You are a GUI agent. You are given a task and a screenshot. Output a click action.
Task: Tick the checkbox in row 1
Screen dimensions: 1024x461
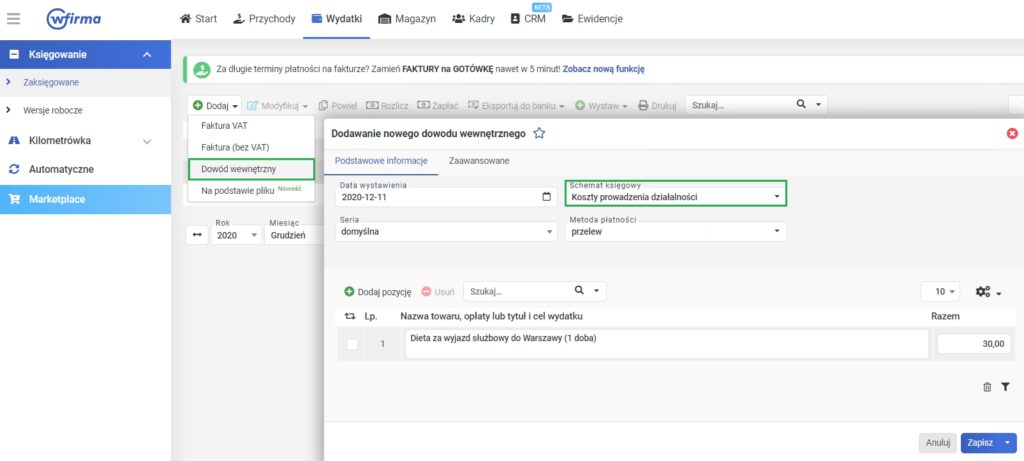click(351, 345)
